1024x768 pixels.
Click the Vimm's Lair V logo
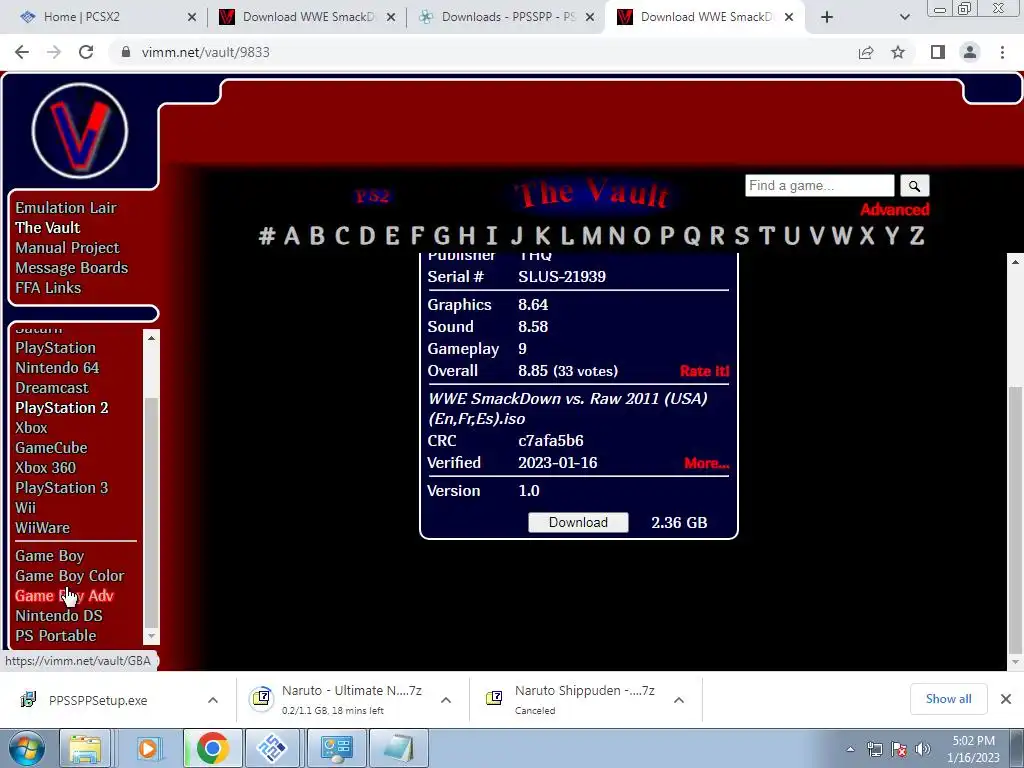(x=80, y=131)
